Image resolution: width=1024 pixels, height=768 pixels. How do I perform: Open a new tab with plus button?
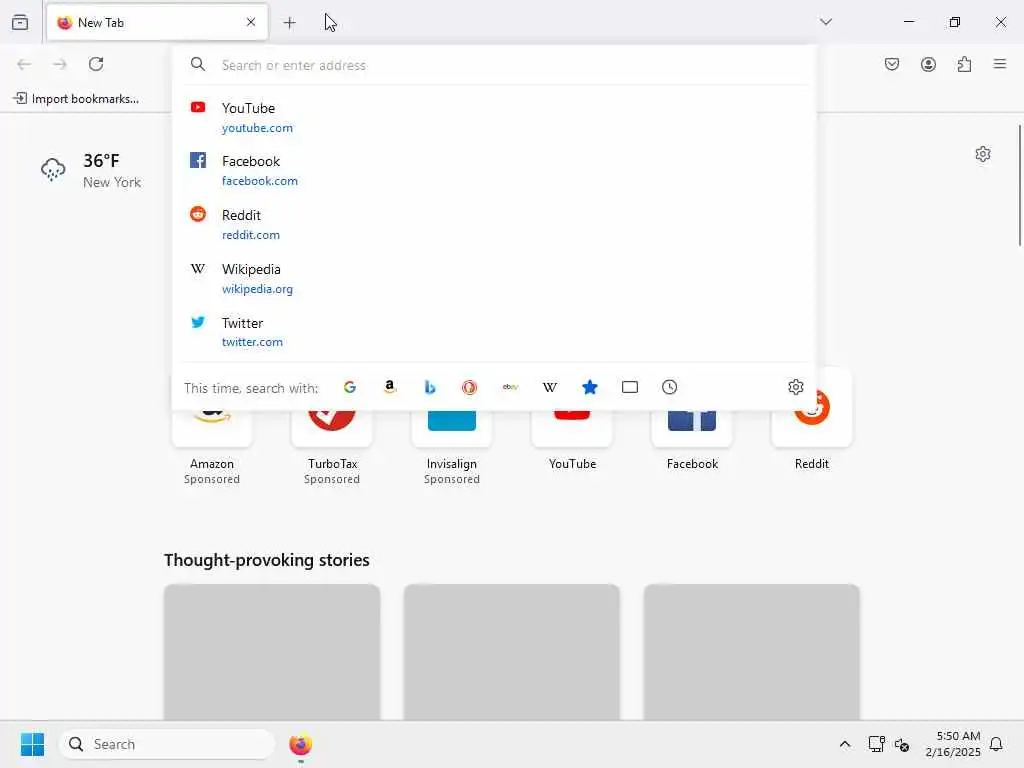(289, 23)
